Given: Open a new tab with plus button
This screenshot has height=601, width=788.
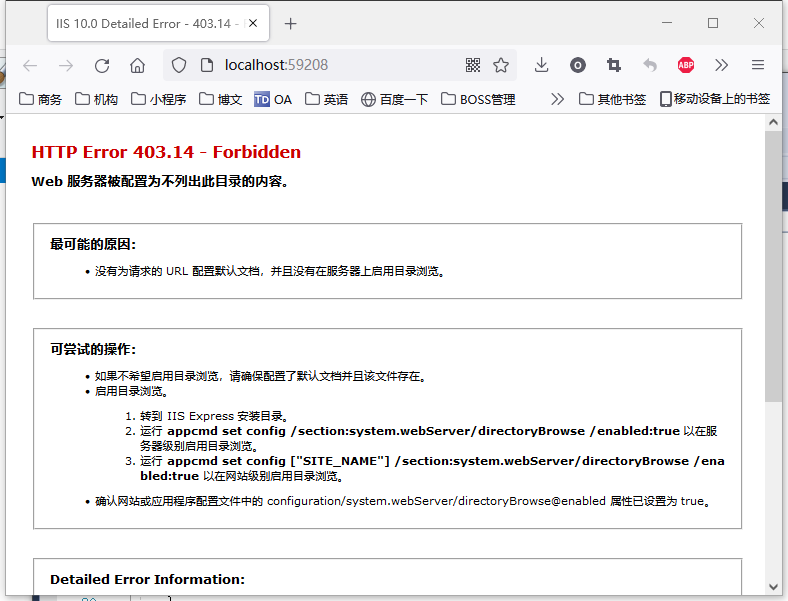Looking at the screenshot, I should point(290,24).
